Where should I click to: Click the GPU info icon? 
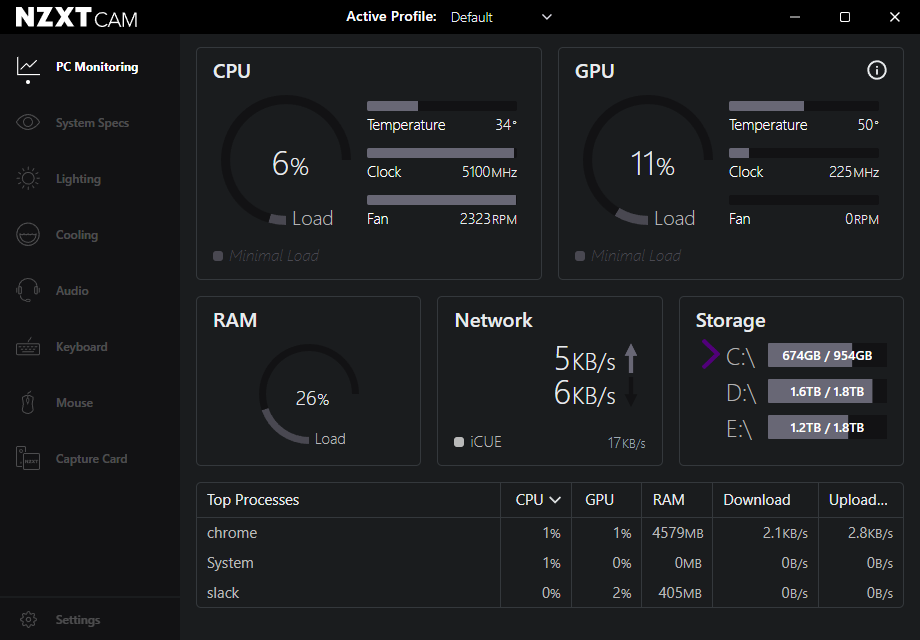pyautogui.click(x=877, y=70)
